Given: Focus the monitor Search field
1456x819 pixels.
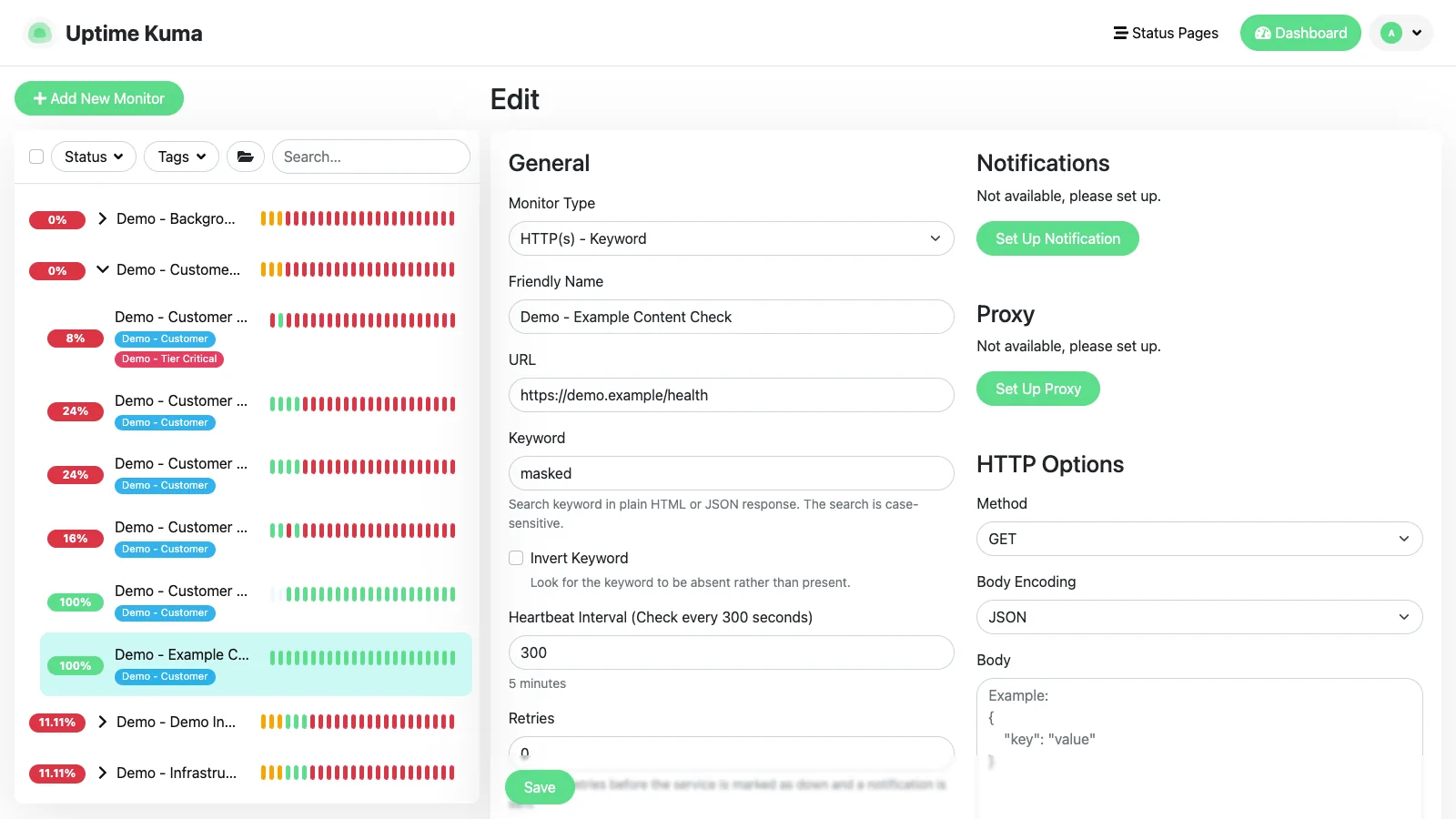Looking at the screenshot, I should coord(371,157).
